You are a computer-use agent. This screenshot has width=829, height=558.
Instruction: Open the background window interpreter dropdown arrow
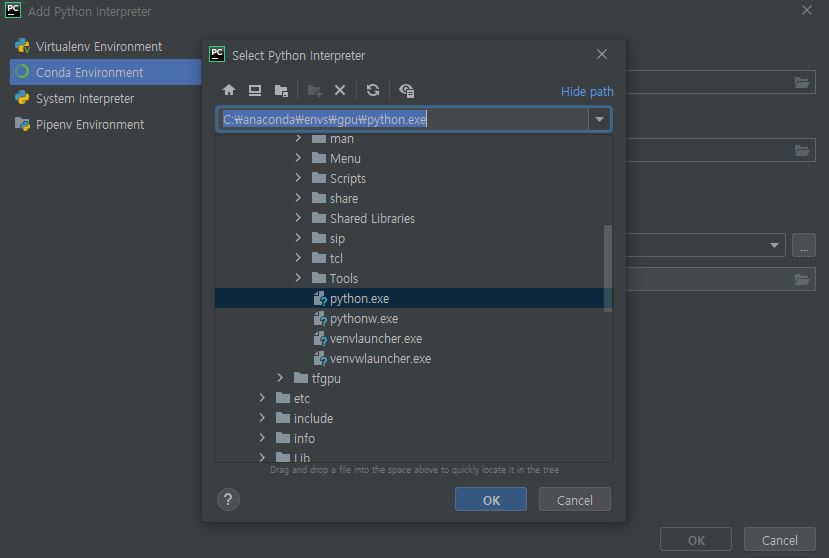tap(774, 245)
